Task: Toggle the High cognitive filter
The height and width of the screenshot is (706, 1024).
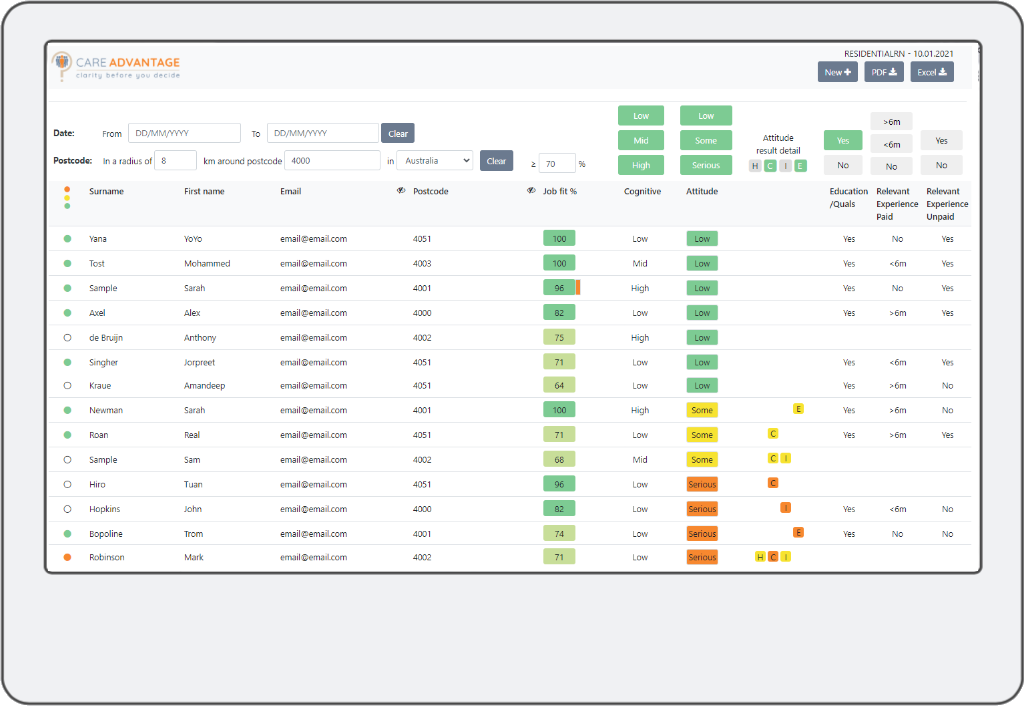Action: click(x=641, y=165)
